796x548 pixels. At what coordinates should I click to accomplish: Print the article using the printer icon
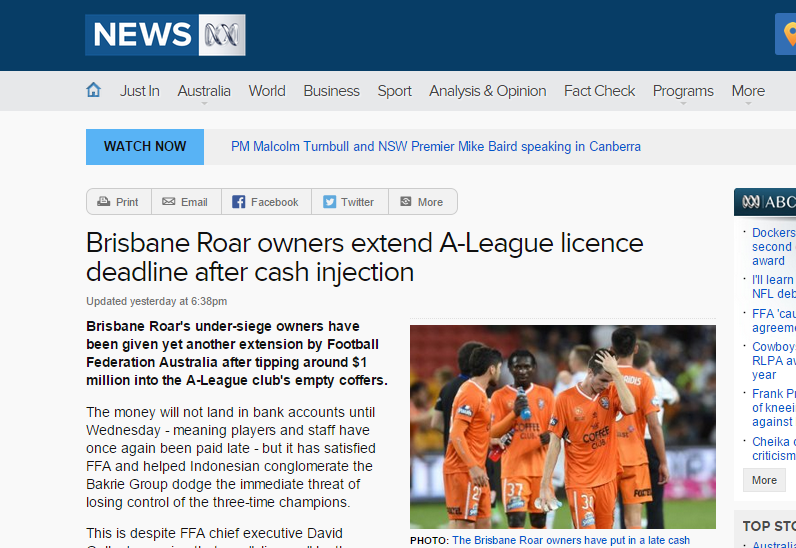104,202
